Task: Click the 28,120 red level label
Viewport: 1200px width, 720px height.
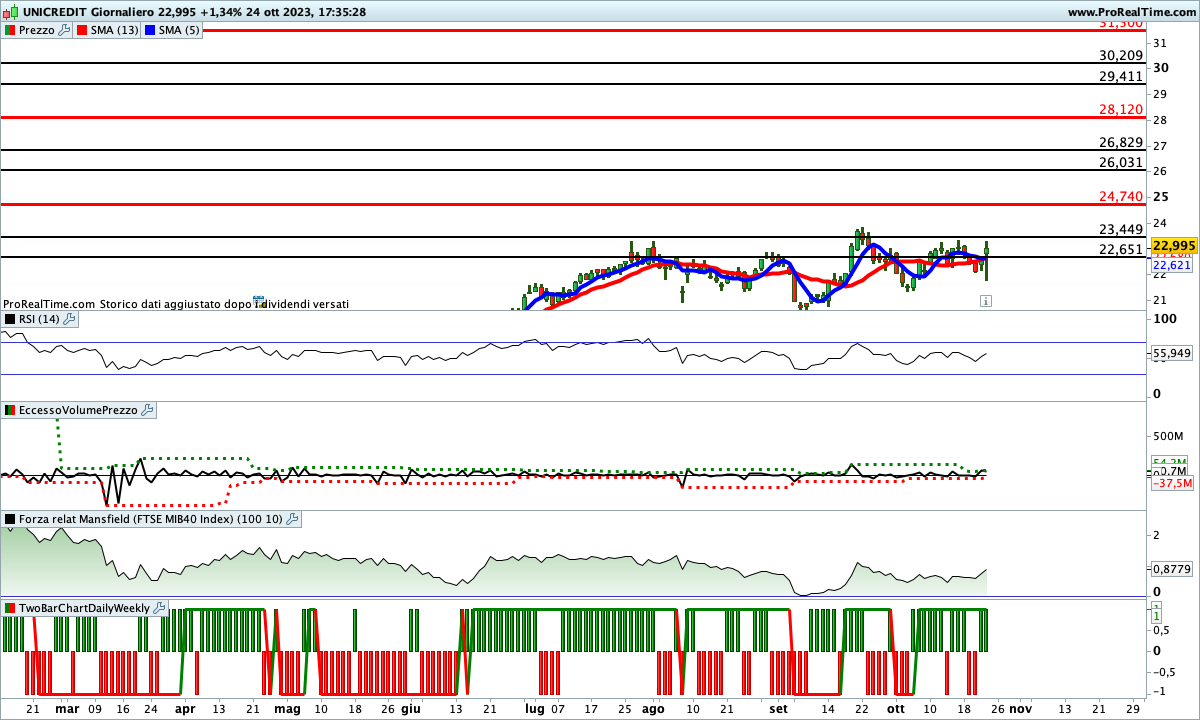Action: coord(1120,110)
